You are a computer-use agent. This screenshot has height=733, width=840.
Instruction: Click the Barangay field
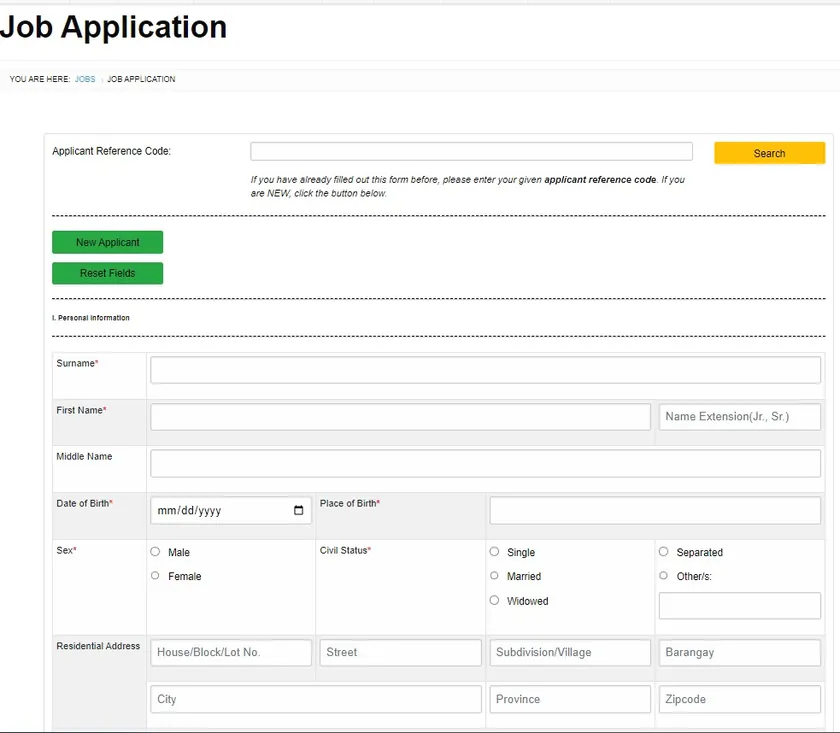pos(740,653)
